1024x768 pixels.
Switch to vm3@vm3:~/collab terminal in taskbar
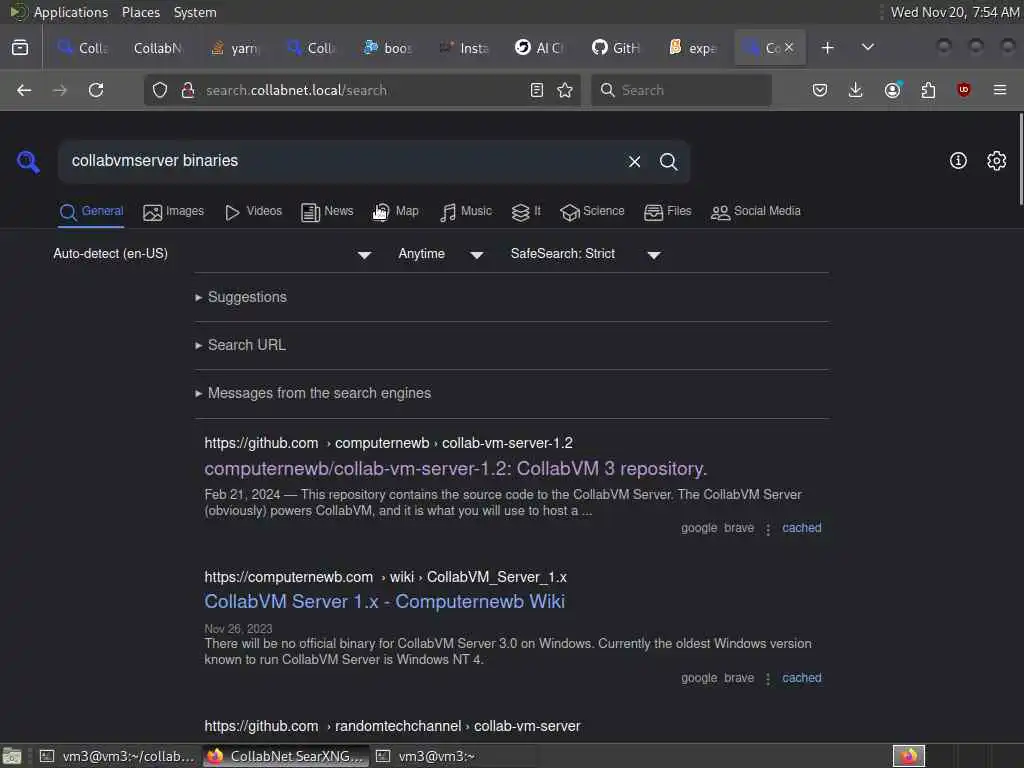(118, 756)
